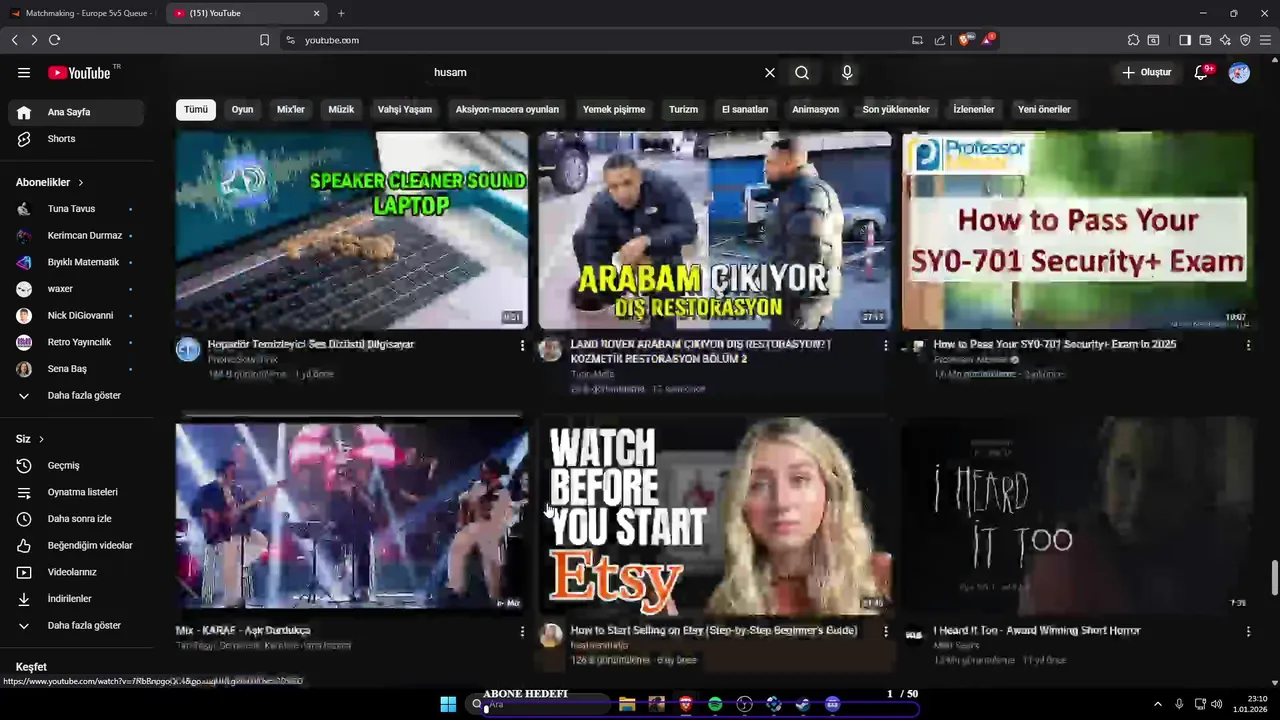
Task: Select the Müzik filter chip
Action: [x=342, y=109]
